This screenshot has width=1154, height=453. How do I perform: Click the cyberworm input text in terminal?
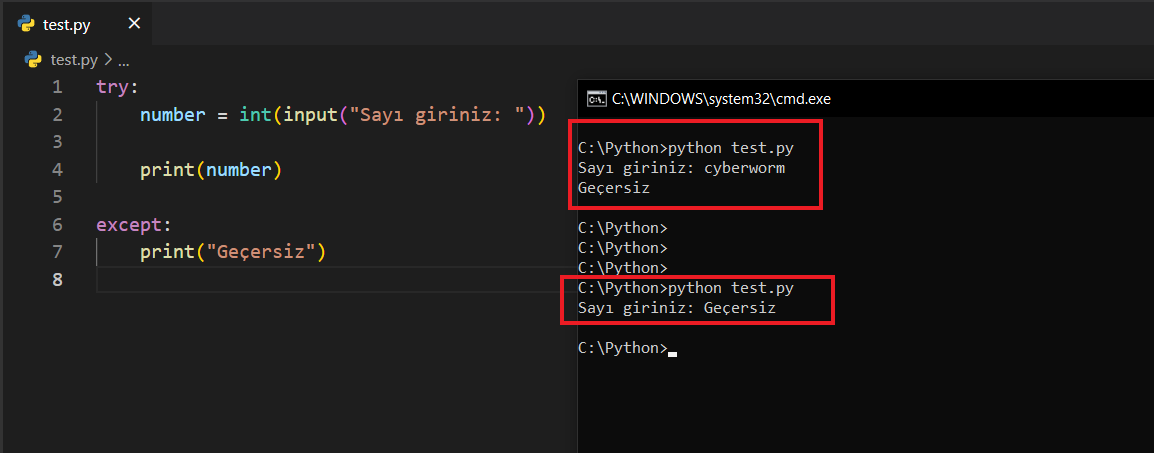(744, 168)
